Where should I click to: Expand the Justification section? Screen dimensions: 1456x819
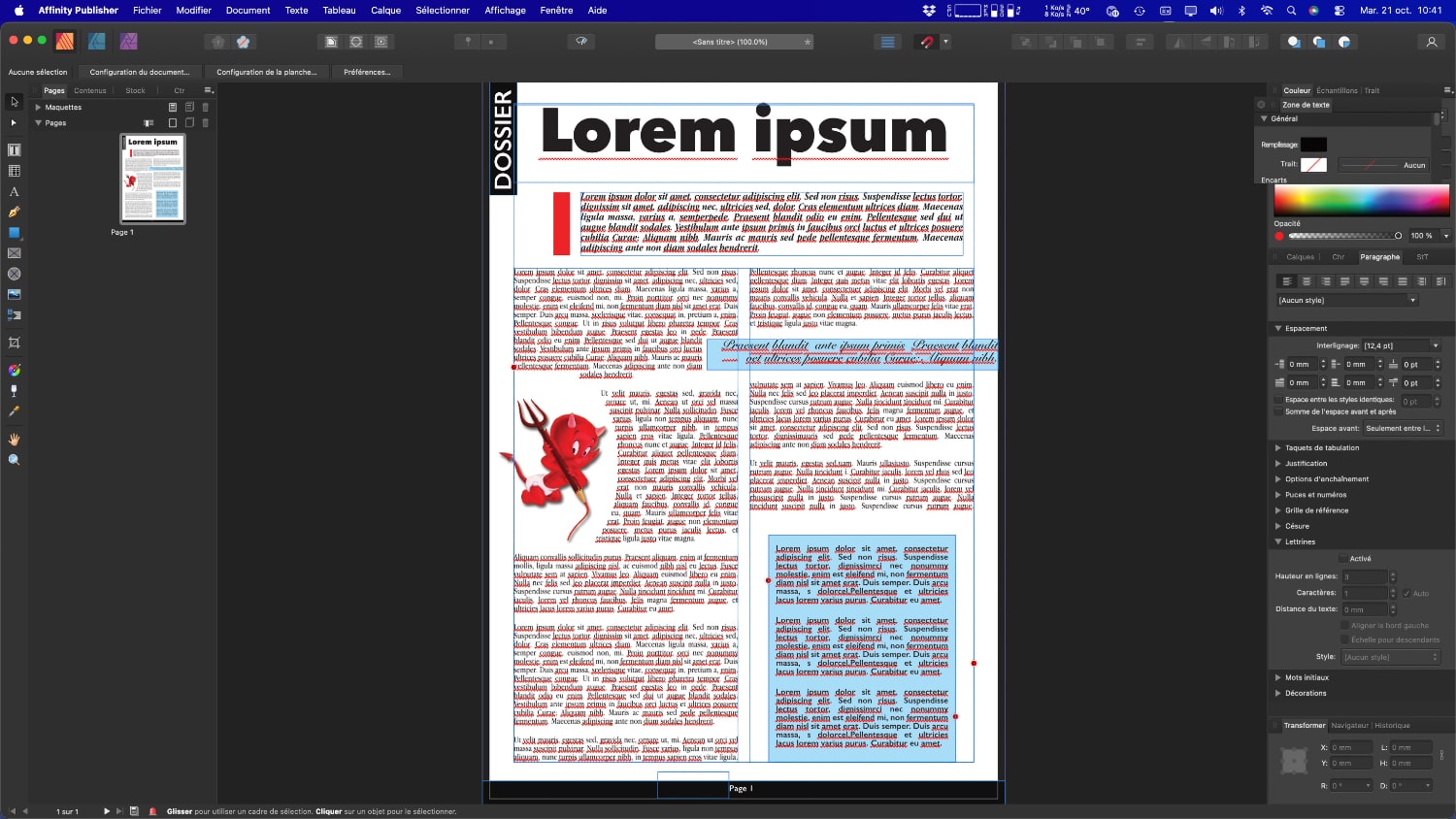tap(1278, 464)
